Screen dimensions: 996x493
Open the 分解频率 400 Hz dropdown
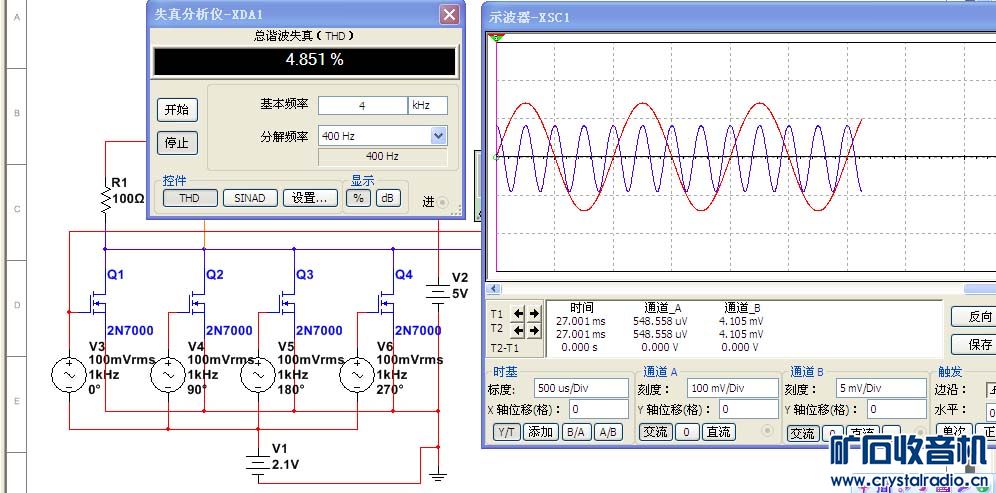[x=438, y=136]
